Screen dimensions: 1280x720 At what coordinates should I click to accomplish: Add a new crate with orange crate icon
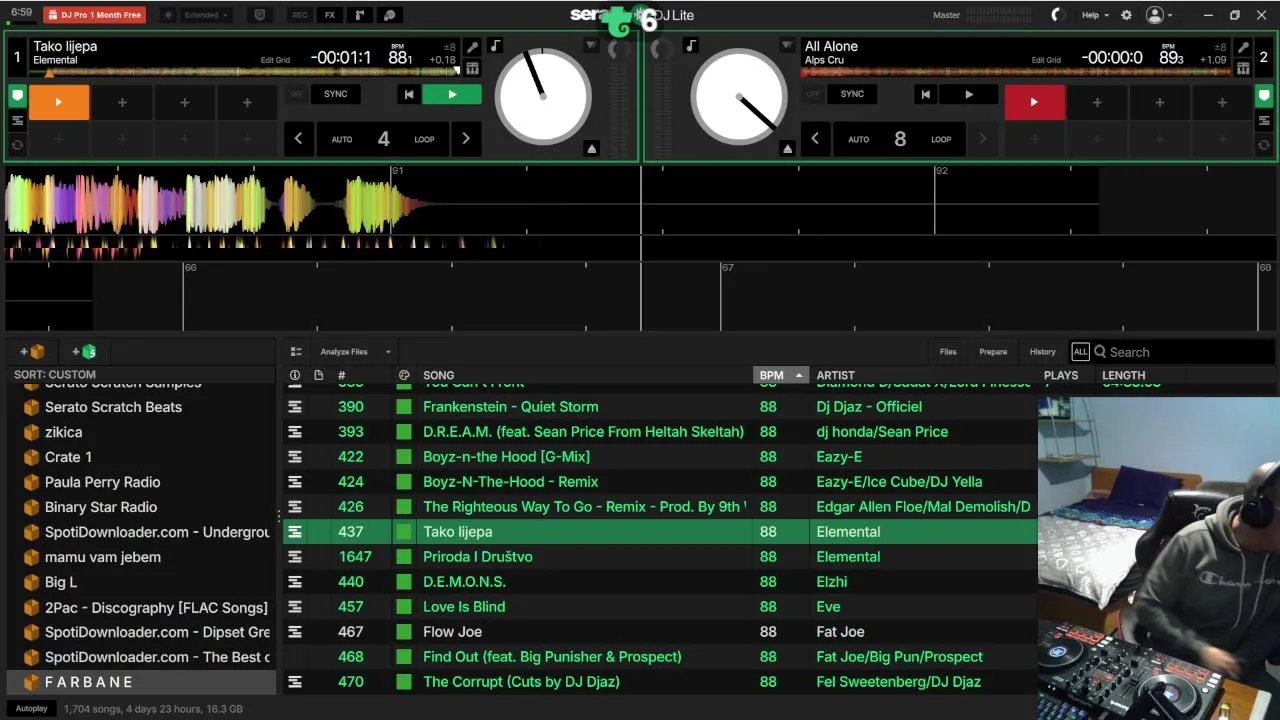coord(32,352)
